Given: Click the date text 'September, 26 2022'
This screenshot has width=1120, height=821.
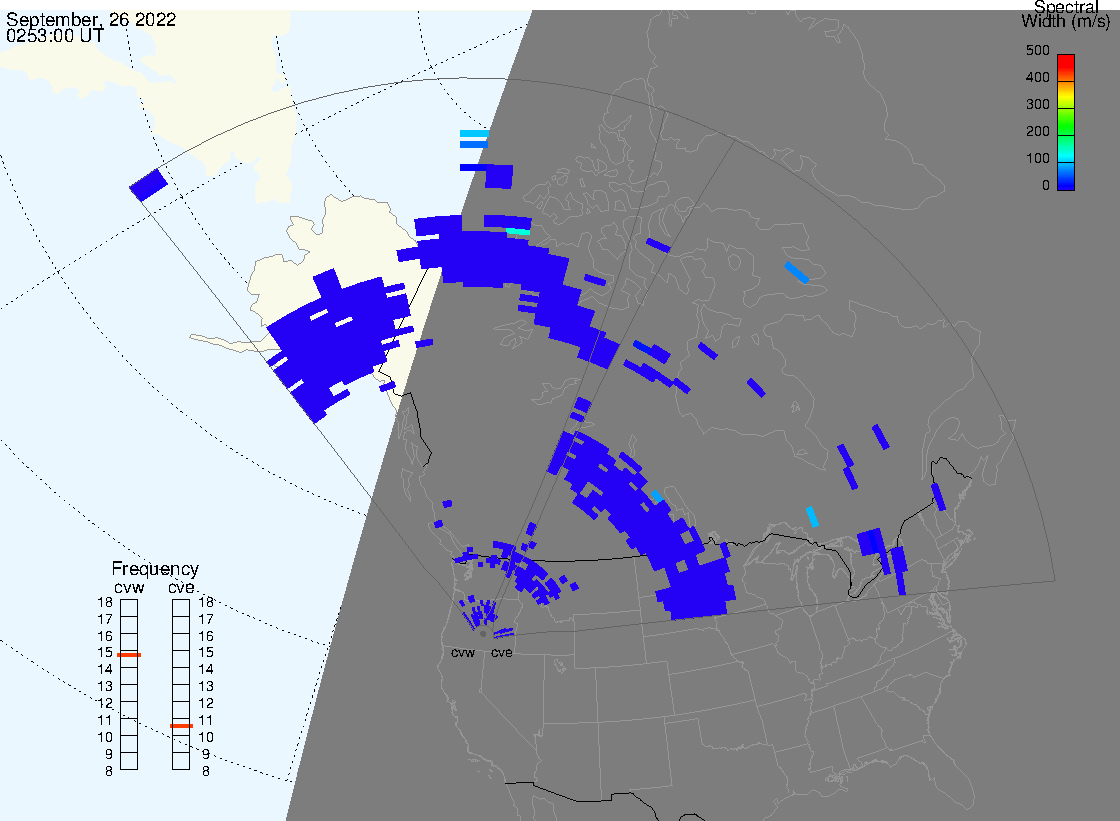Looking at the screenshot, I should 91,19.
